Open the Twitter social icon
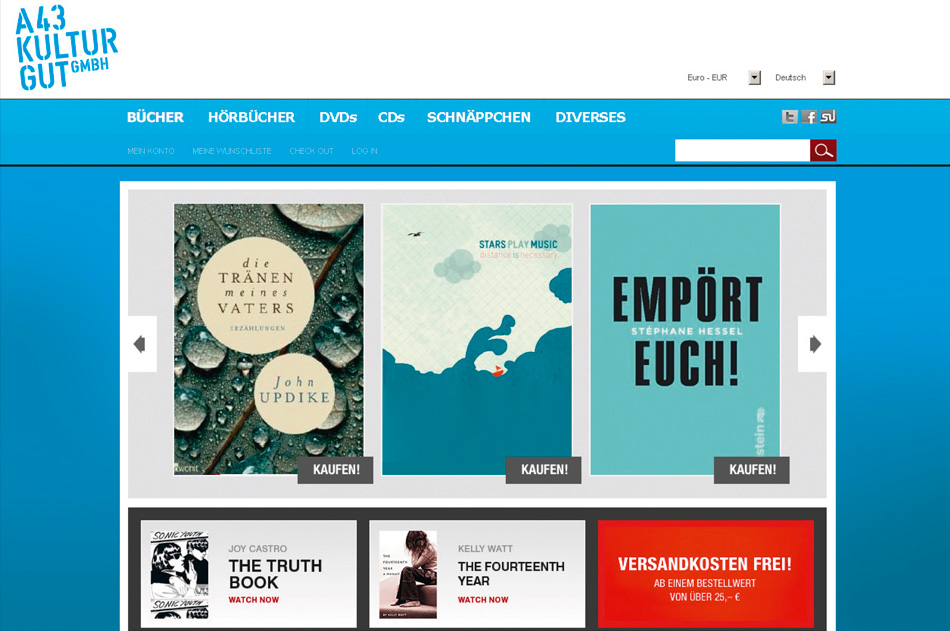Screen dimensions: 950x631 (x=789, y=117)
